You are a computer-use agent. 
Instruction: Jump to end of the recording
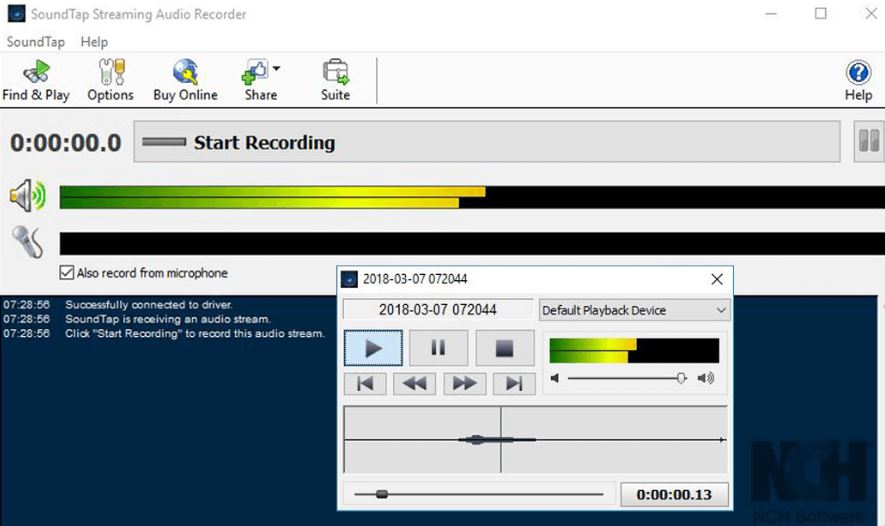coord(514,384)
